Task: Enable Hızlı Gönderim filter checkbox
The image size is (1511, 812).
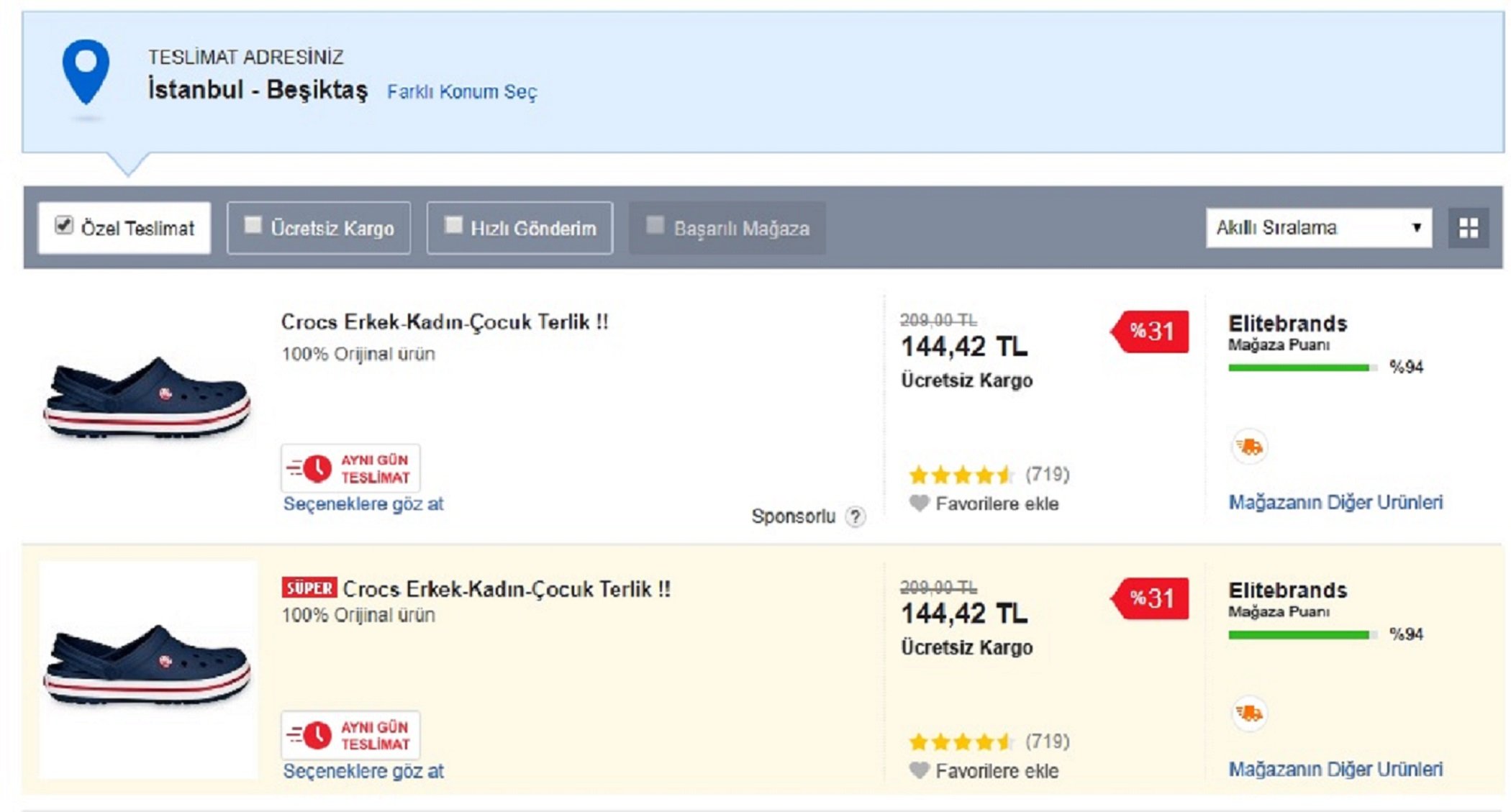Action: [x=453, y=225]
